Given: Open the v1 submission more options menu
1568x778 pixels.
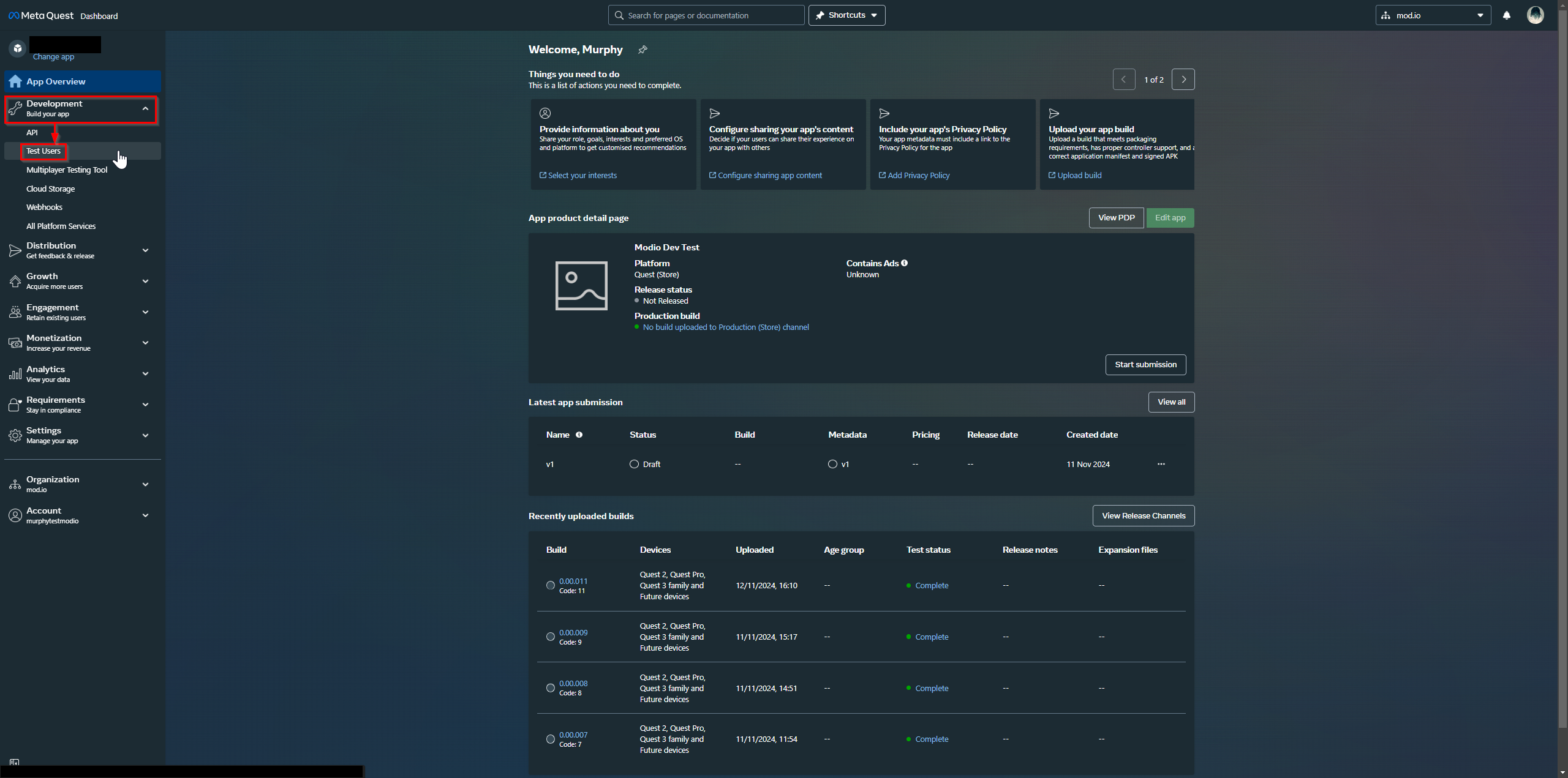Looking at the screenshot, I should 1161,464.
